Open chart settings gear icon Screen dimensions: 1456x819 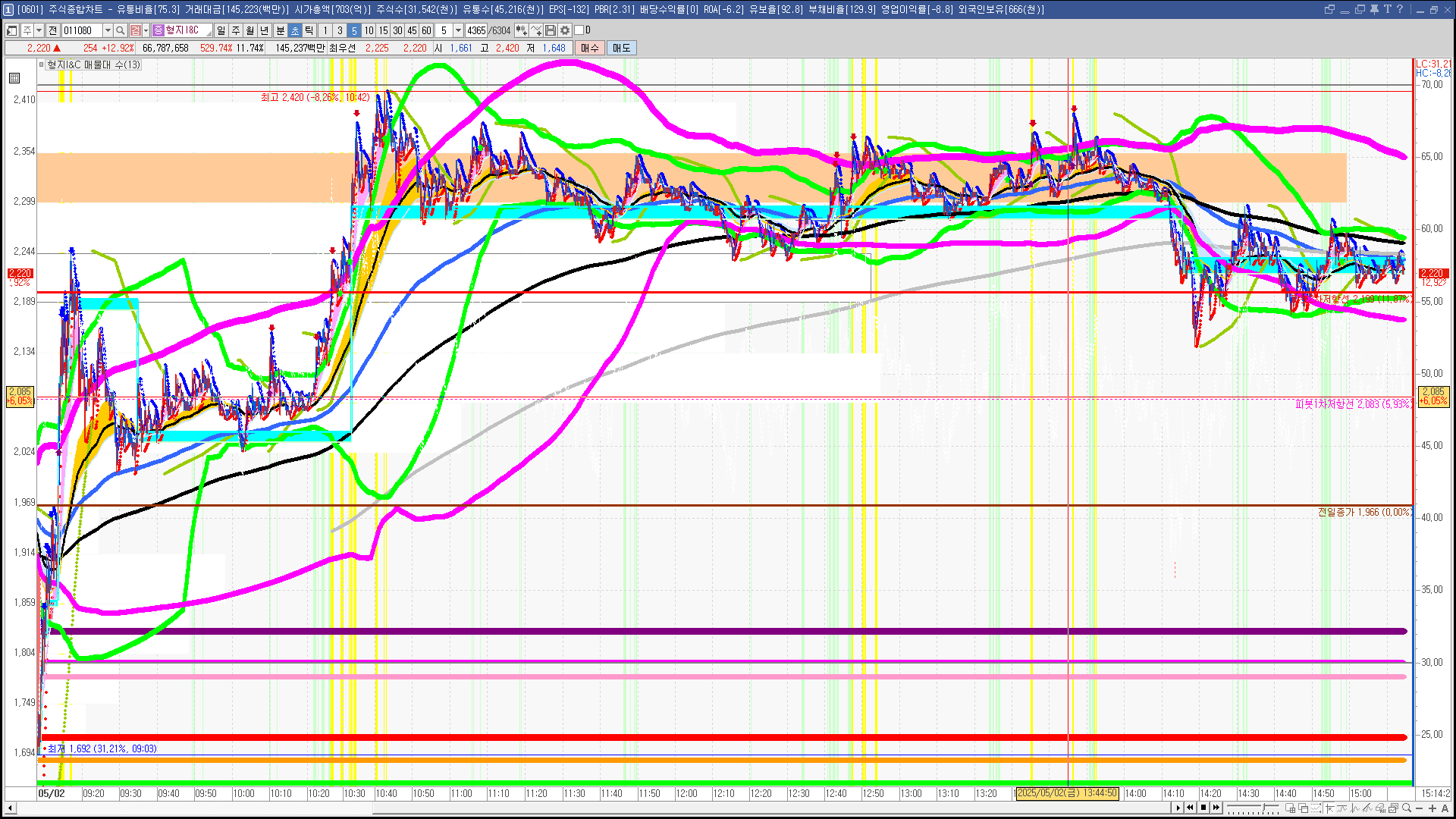565,30
